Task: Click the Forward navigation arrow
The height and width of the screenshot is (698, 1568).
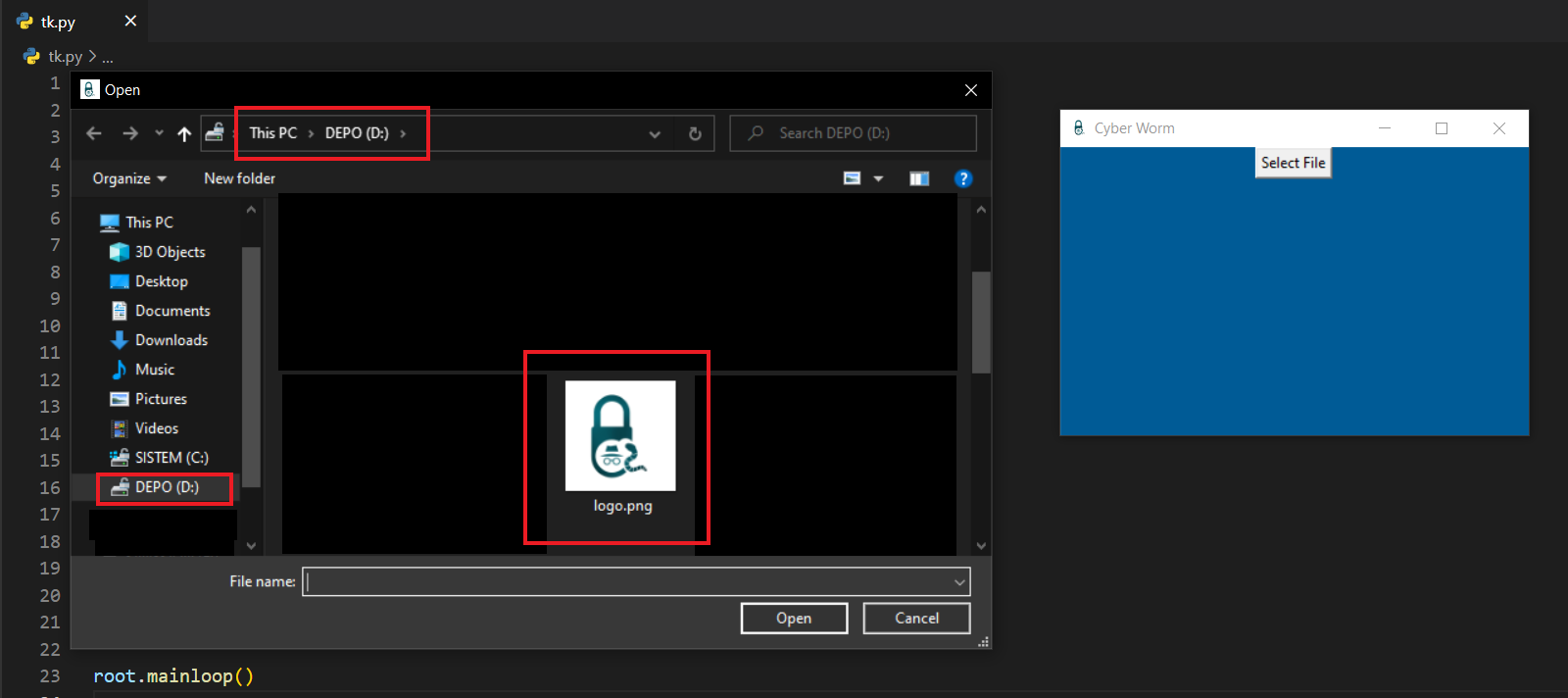Action: [x=129, y=133]
